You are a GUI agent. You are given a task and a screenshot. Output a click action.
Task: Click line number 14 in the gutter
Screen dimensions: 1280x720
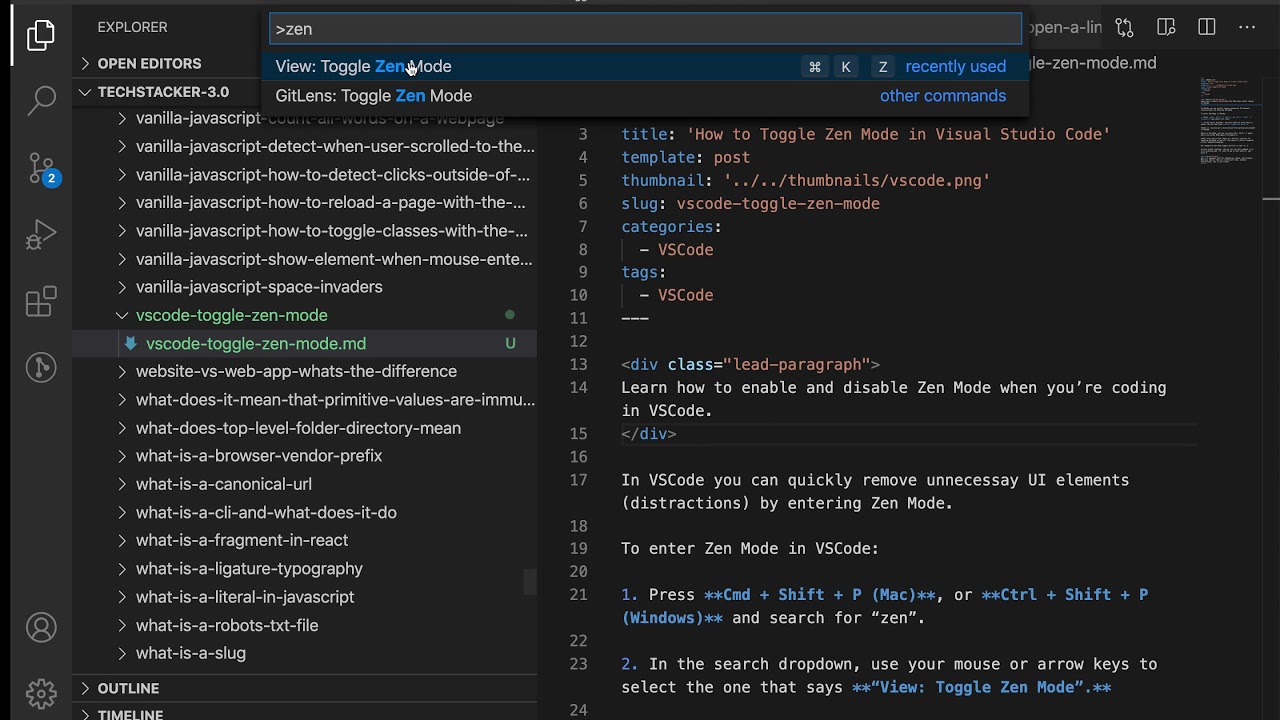(579, 388)
